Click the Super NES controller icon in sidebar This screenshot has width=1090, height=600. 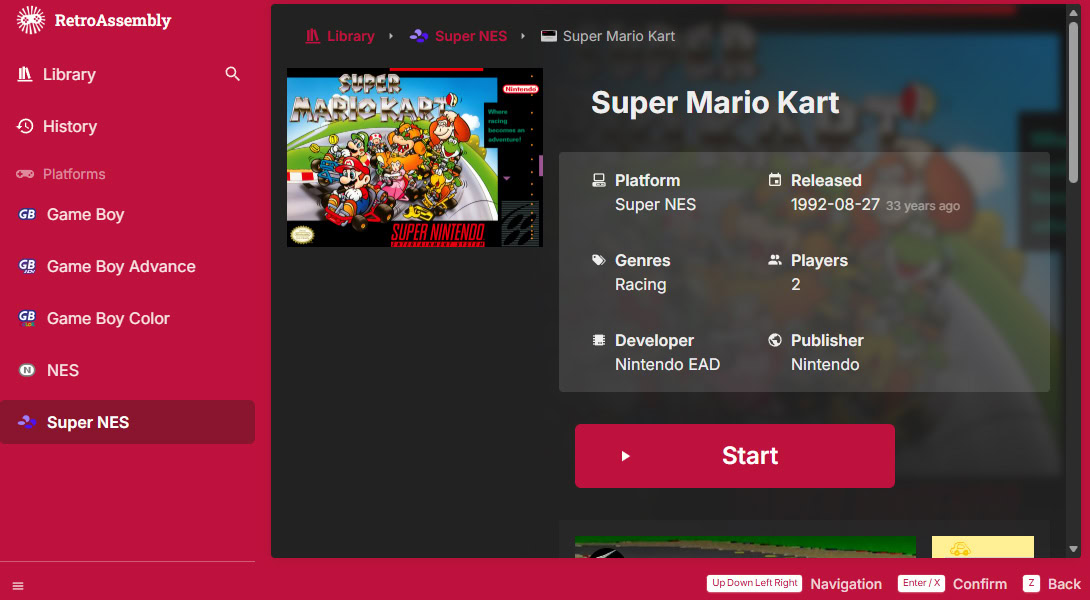tap(27, 422)
